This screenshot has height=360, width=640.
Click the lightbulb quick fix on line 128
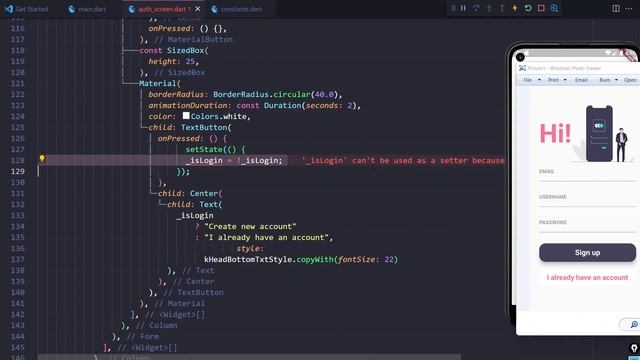click(42, 159)
